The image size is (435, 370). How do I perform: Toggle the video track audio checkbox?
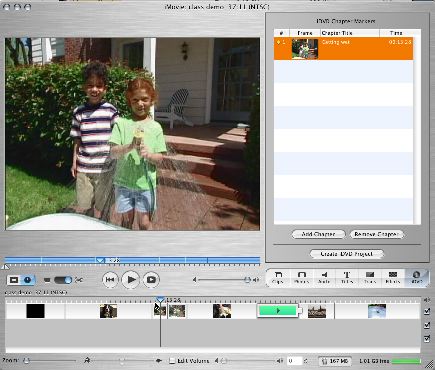click(427, 312)
